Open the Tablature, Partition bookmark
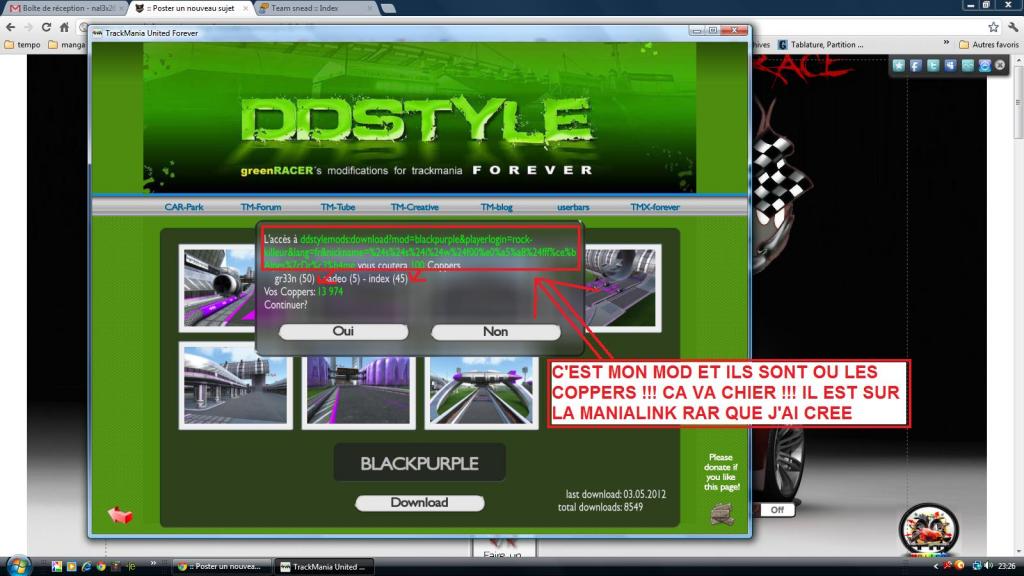This screenshot has height=576, width=1024. (821, 44)
